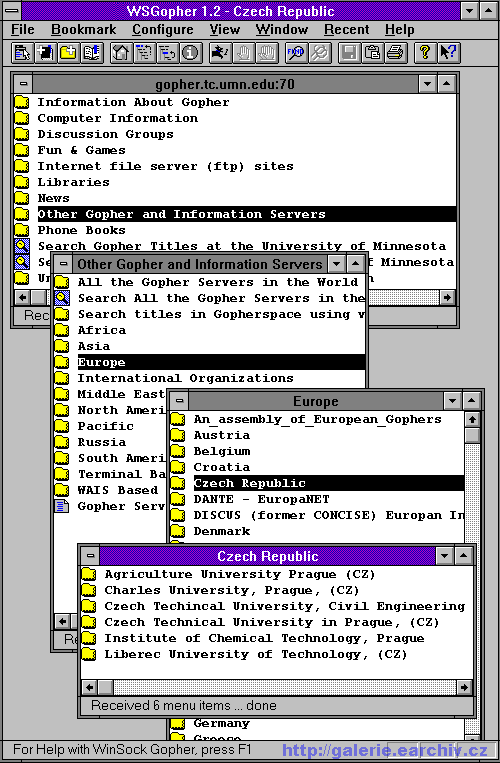Select An_assembly_of_European_Gophers entry
Image resolution: width=500 pixels, height=763 pixels.
[318, 419]
